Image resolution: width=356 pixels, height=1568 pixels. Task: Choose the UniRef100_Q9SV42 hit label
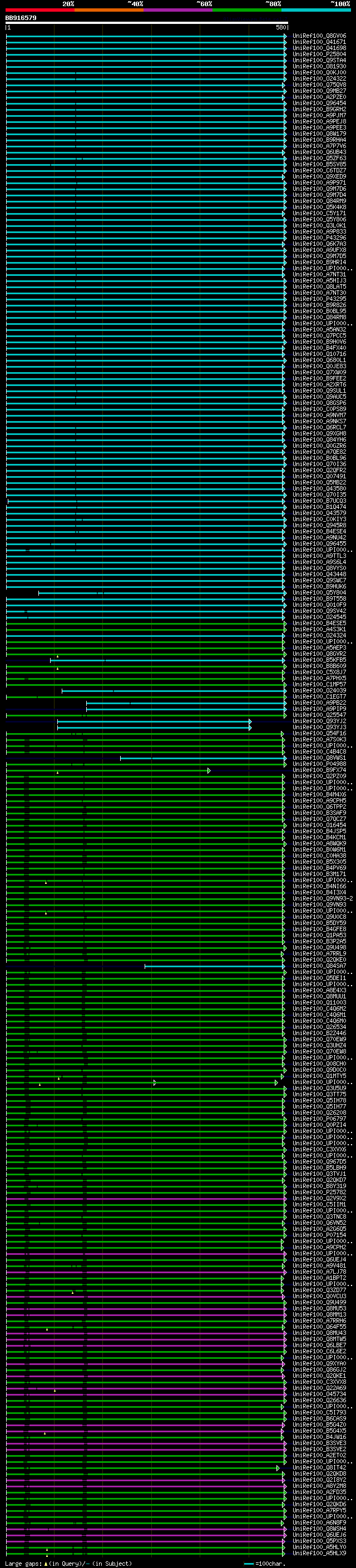click(319, 611)
